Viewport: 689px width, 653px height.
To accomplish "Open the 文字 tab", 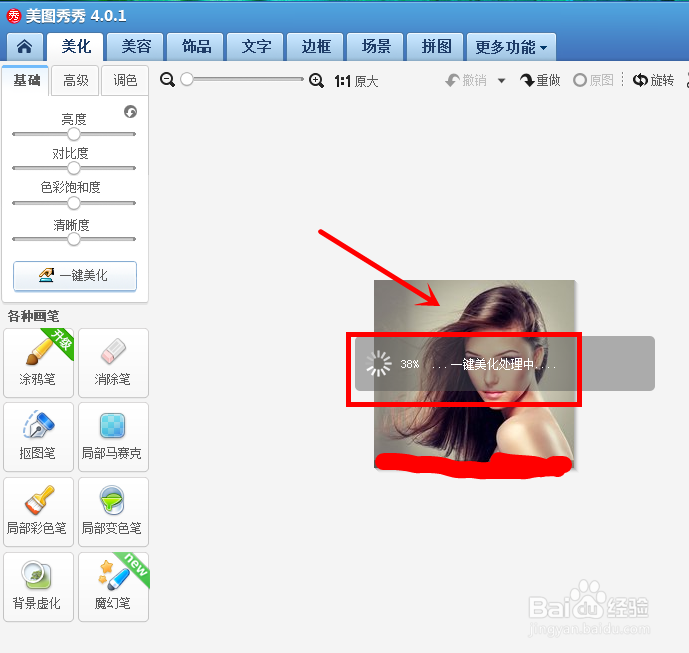I will tap(256, 47).
